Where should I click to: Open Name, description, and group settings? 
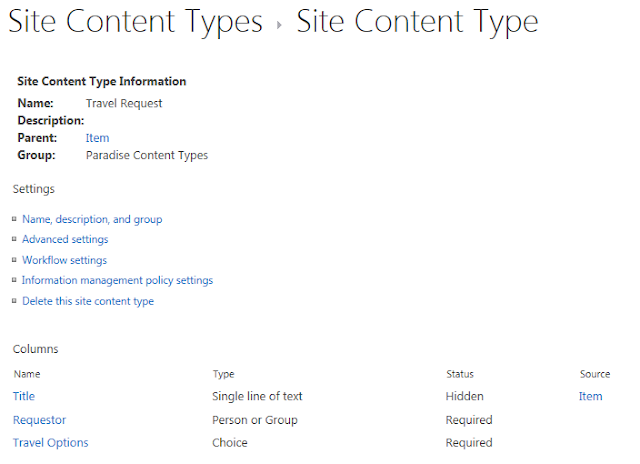tap(92, 219)
